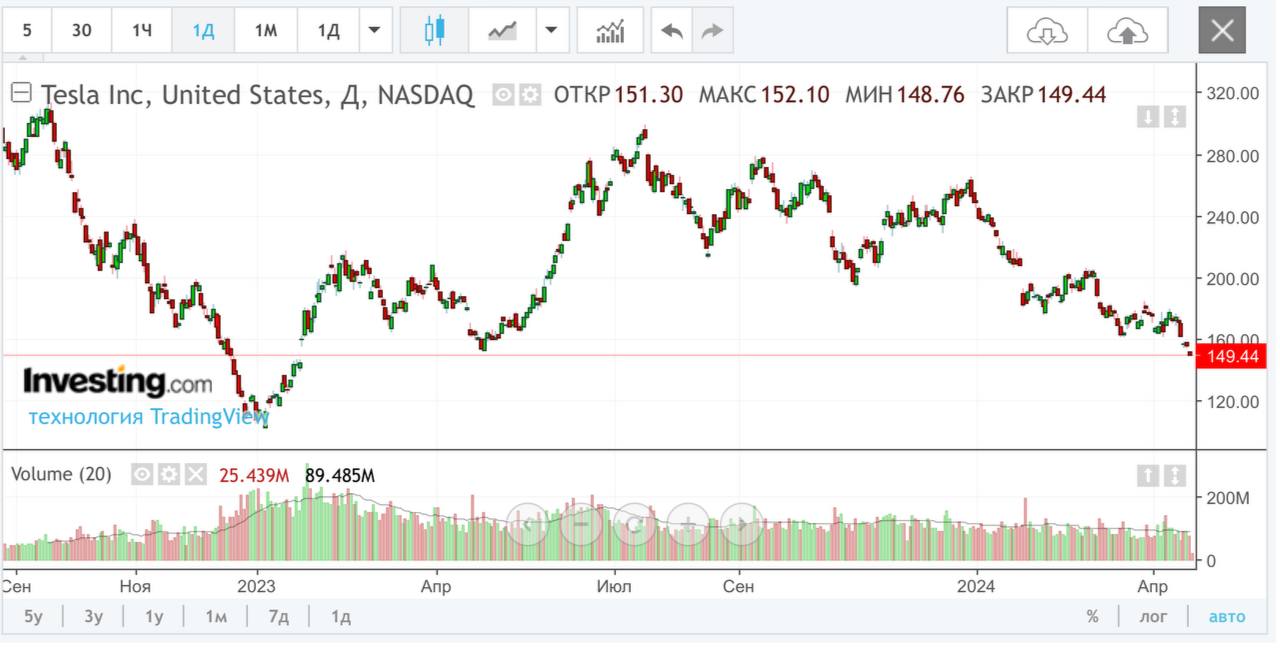Select the candlestick chart type icon
This screenshot has width=1280, height=671.
(434, 30)
